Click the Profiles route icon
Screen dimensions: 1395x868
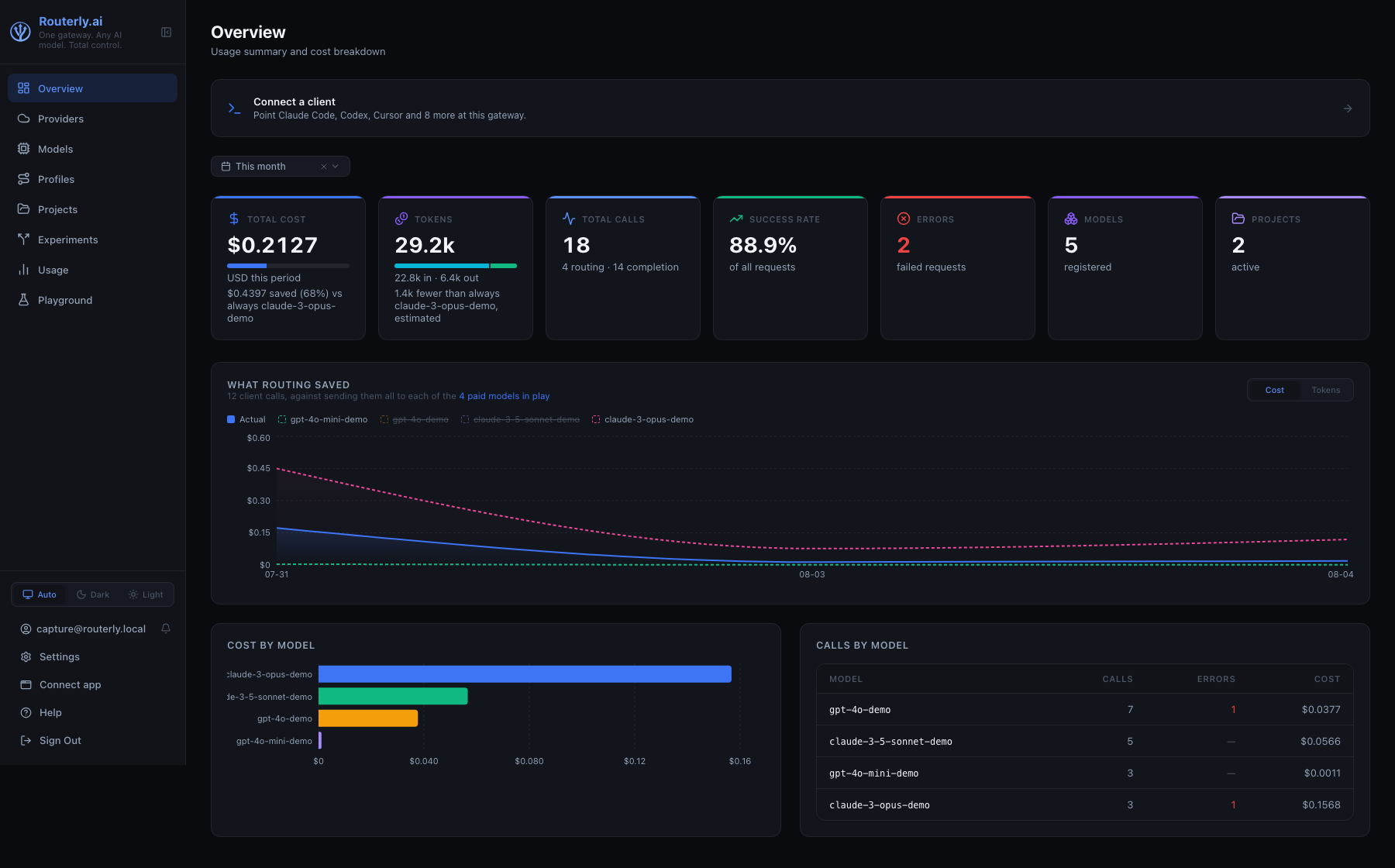24,179
